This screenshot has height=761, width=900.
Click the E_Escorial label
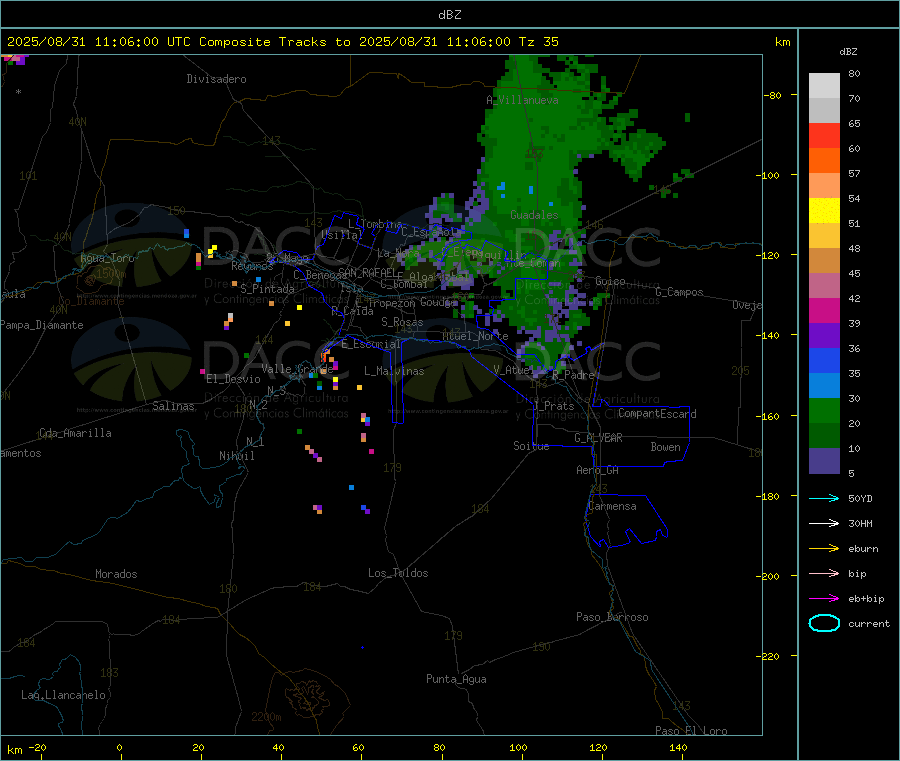371,344
